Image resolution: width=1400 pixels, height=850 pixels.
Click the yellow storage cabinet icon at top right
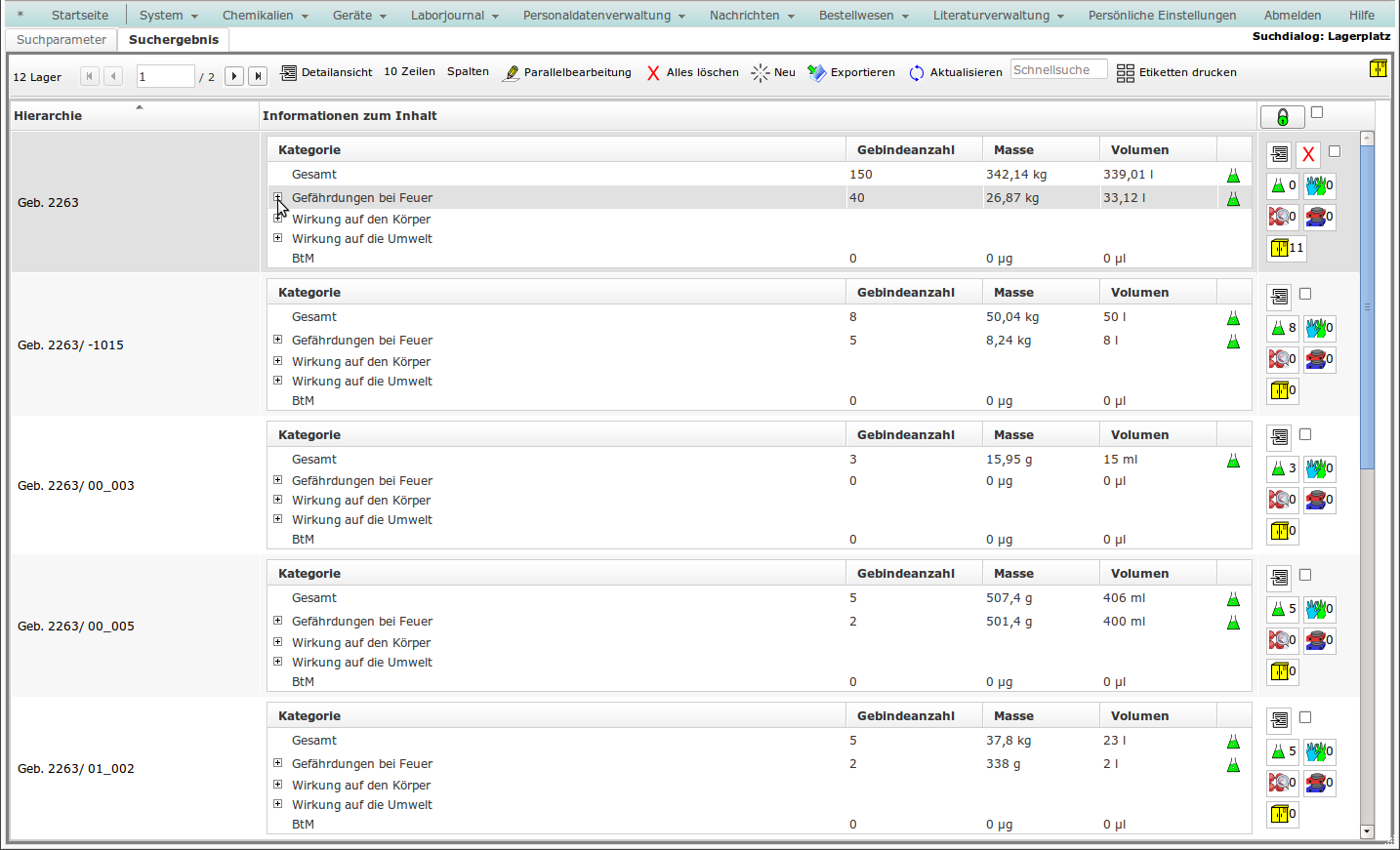1378,68
